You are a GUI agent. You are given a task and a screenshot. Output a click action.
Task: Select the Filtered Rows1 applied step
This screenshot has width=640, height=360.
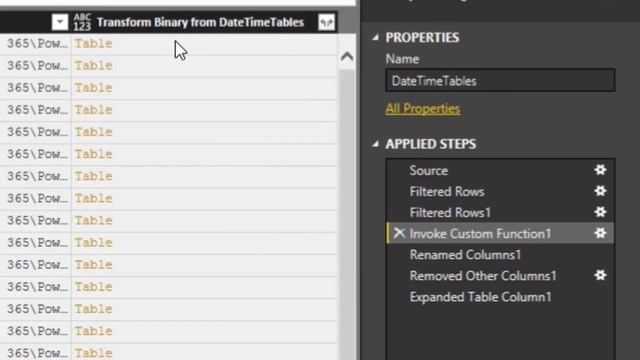[500, 212]
